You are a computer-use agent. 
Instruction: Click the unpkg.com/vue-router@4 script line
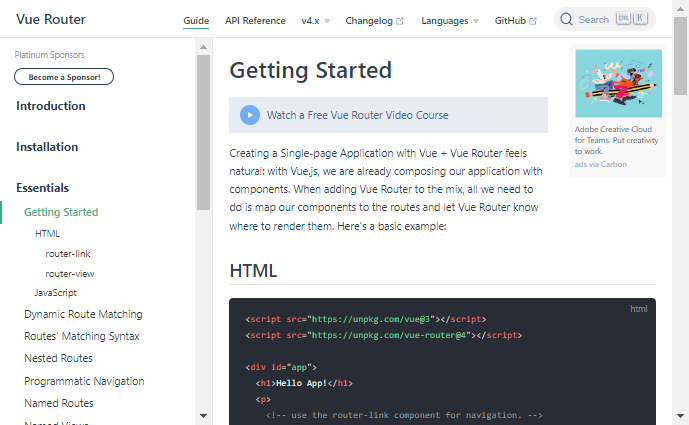[384, 335]
